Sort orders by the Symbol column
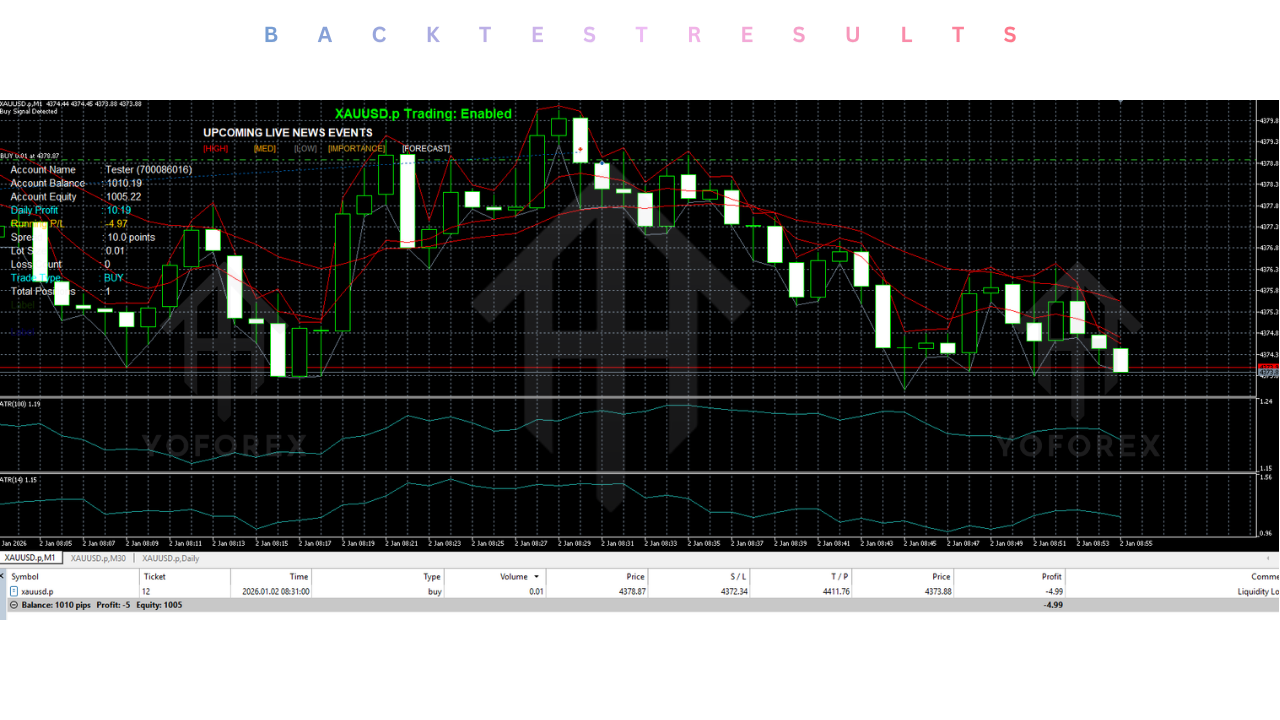The width and height of the screenshot is (1280, 720). (25, 577)
